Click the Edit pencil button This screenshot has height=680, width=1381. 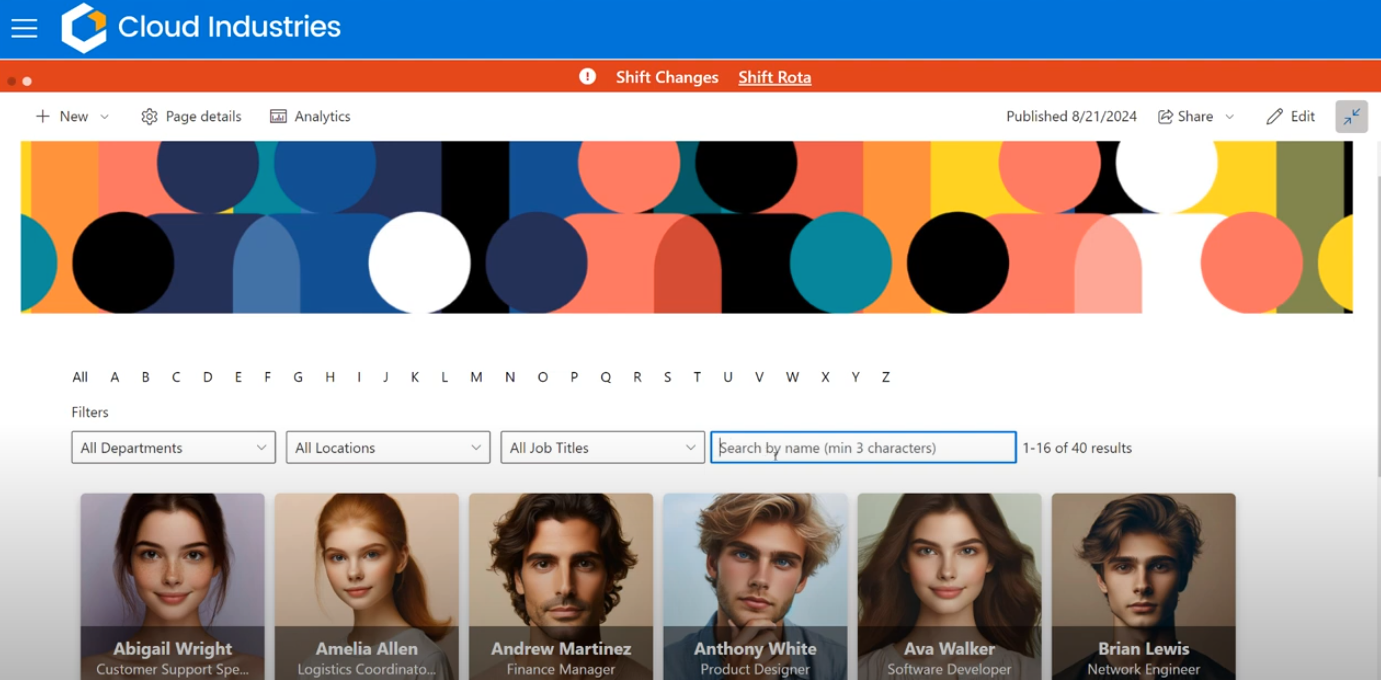click(x=1290, y=116)
